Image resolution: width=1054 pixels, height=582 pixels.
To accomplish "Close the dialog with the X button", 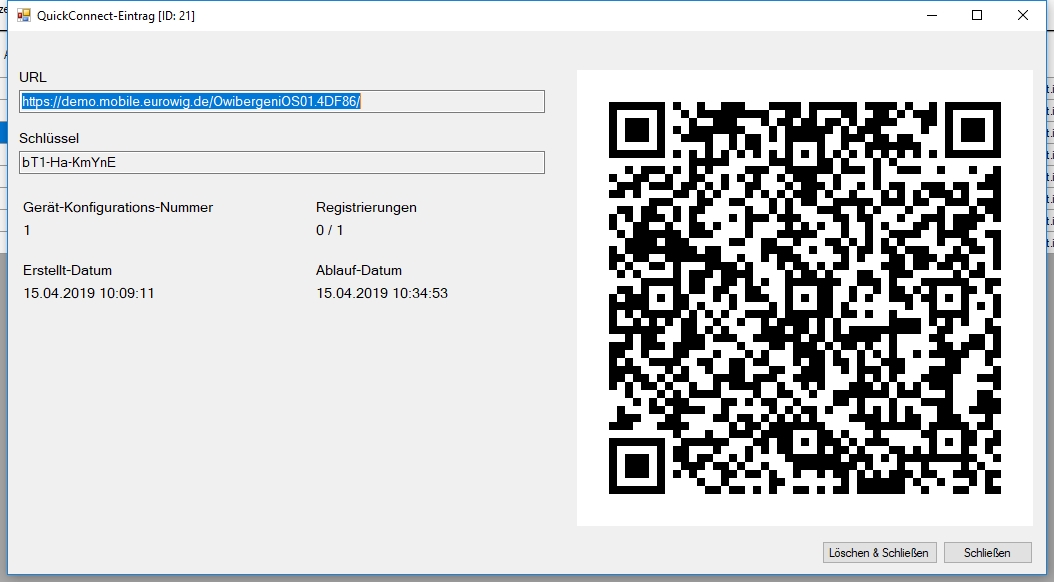I will 1023,15.
